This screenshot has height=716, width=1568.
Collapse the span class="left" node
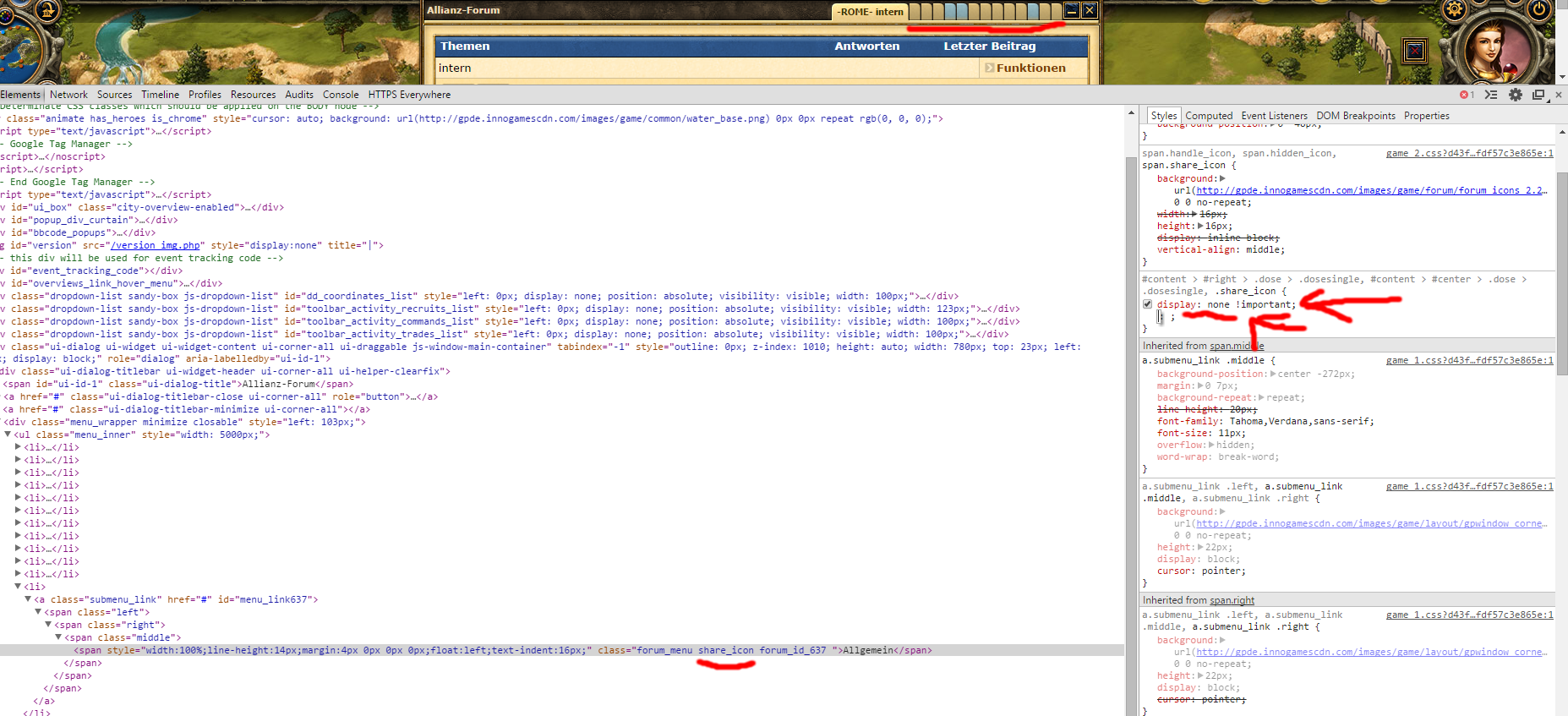pyautogui.click(x=38, y=612)
